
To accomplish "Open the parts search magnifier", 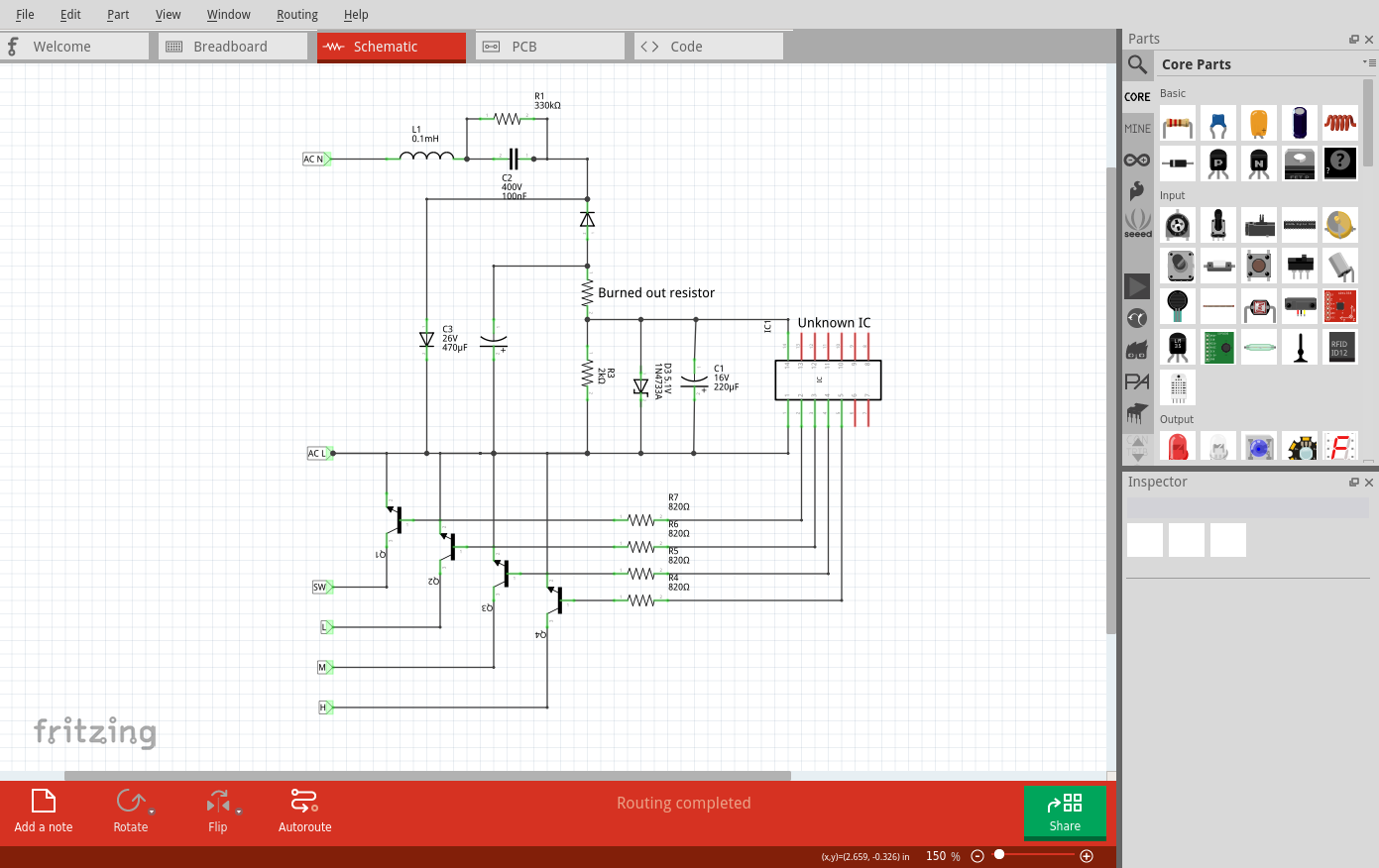I will 1137,64.
